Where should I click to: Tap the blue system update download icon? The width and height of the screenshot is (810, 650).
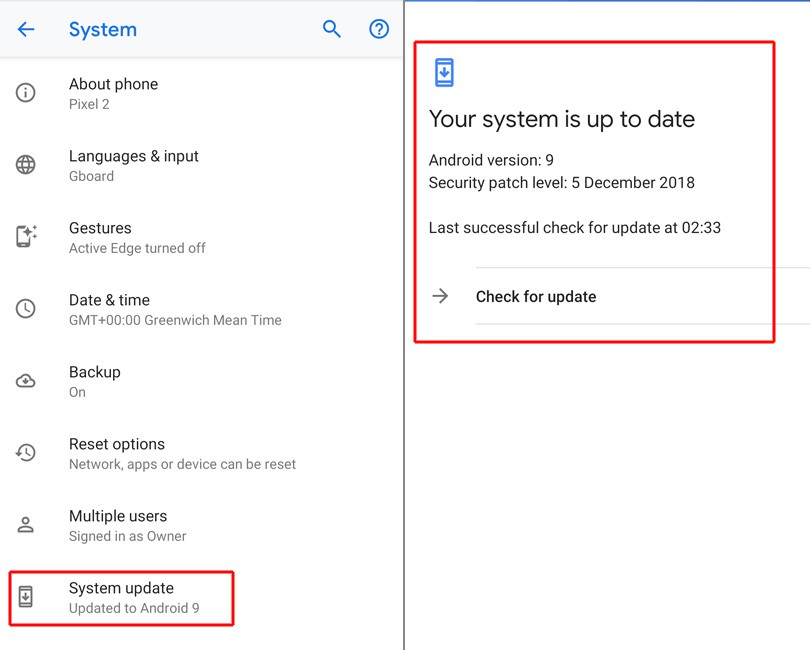coord(444,73)
